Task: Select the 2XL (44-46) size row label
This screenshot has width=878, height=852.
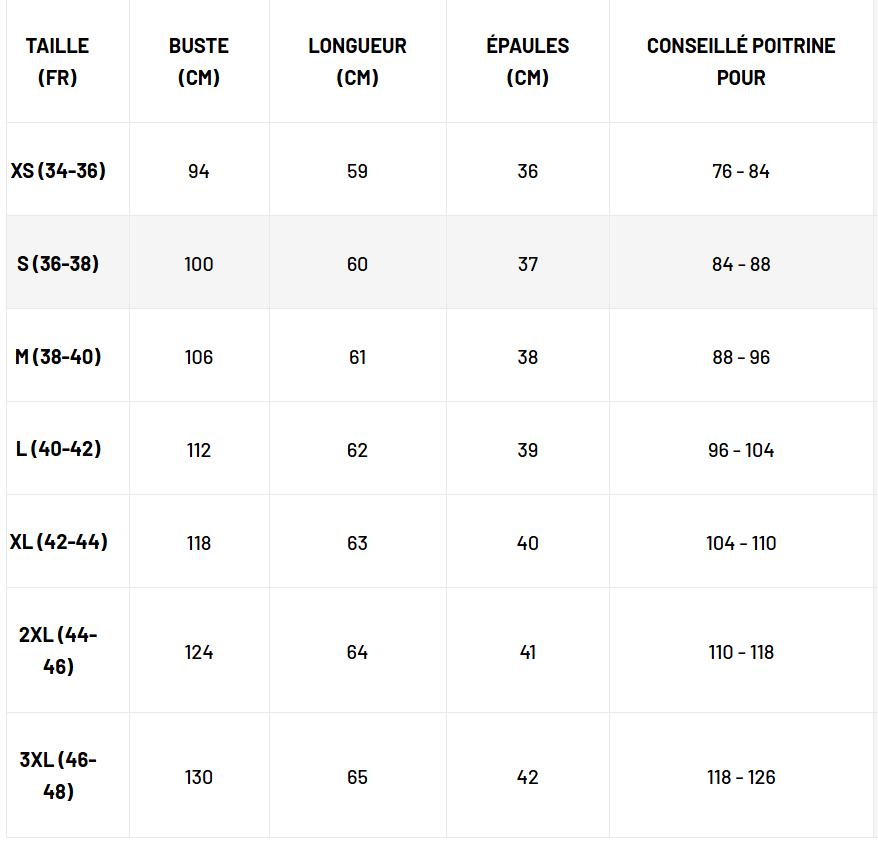Action: (58, 651)
